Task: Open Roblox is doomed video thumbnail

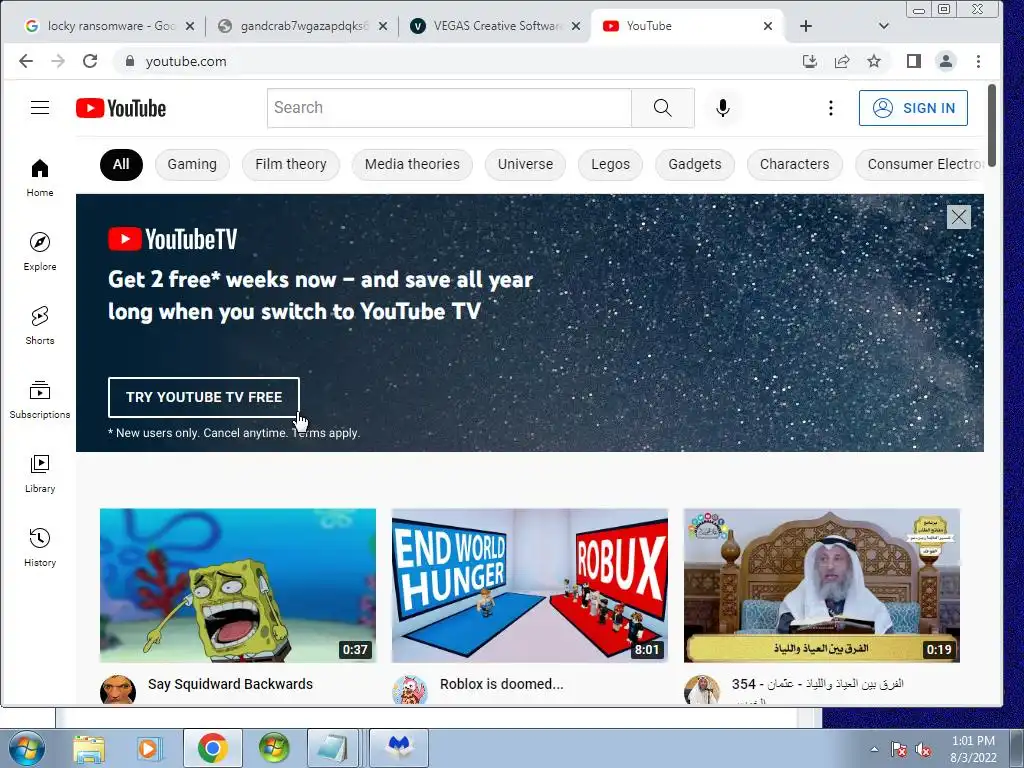Action: (x=530, y=586)
